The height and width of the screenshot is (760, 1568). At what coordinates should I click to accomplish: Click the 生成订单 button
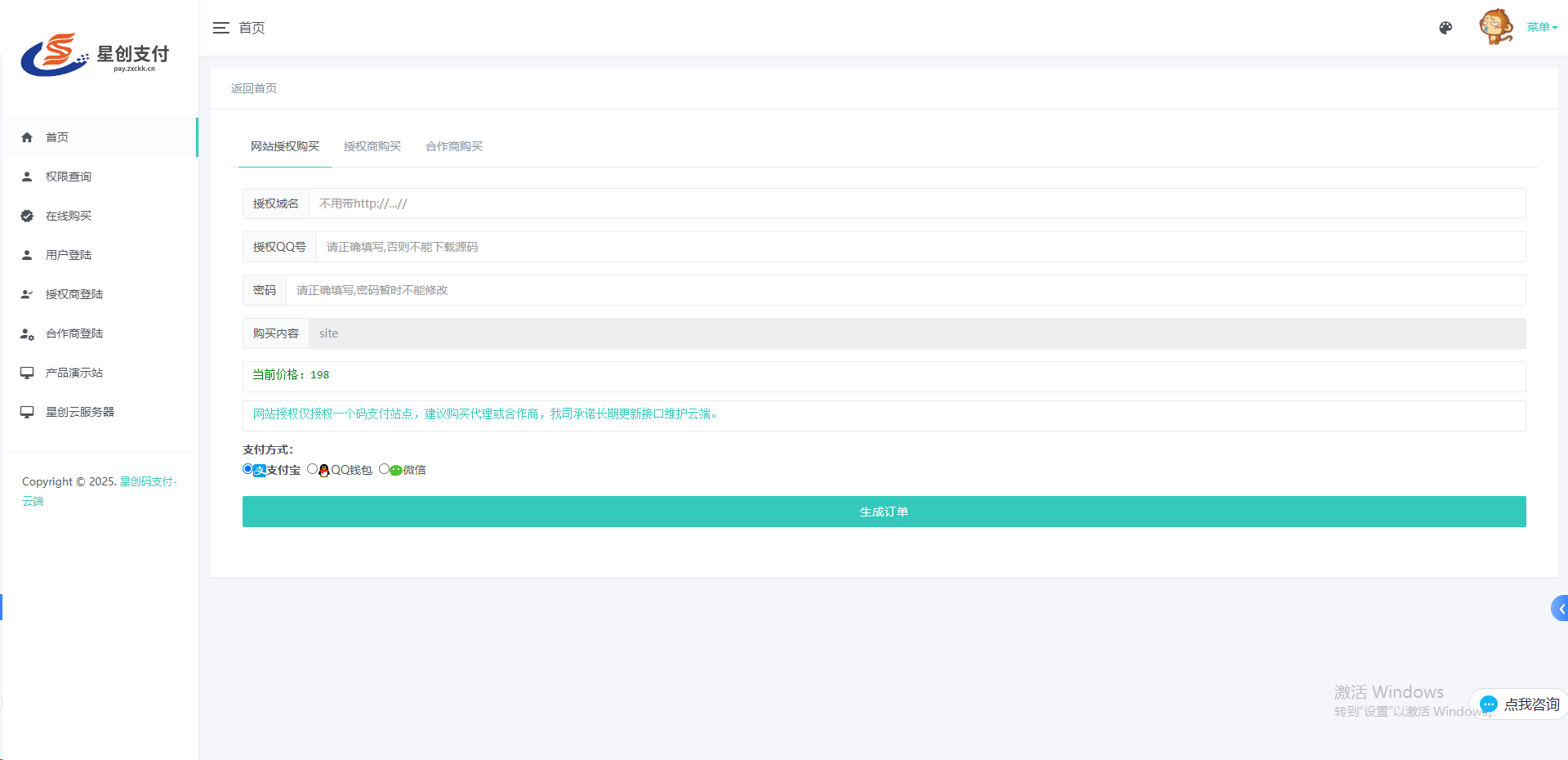pyautogui.click(x=884, y=512)
